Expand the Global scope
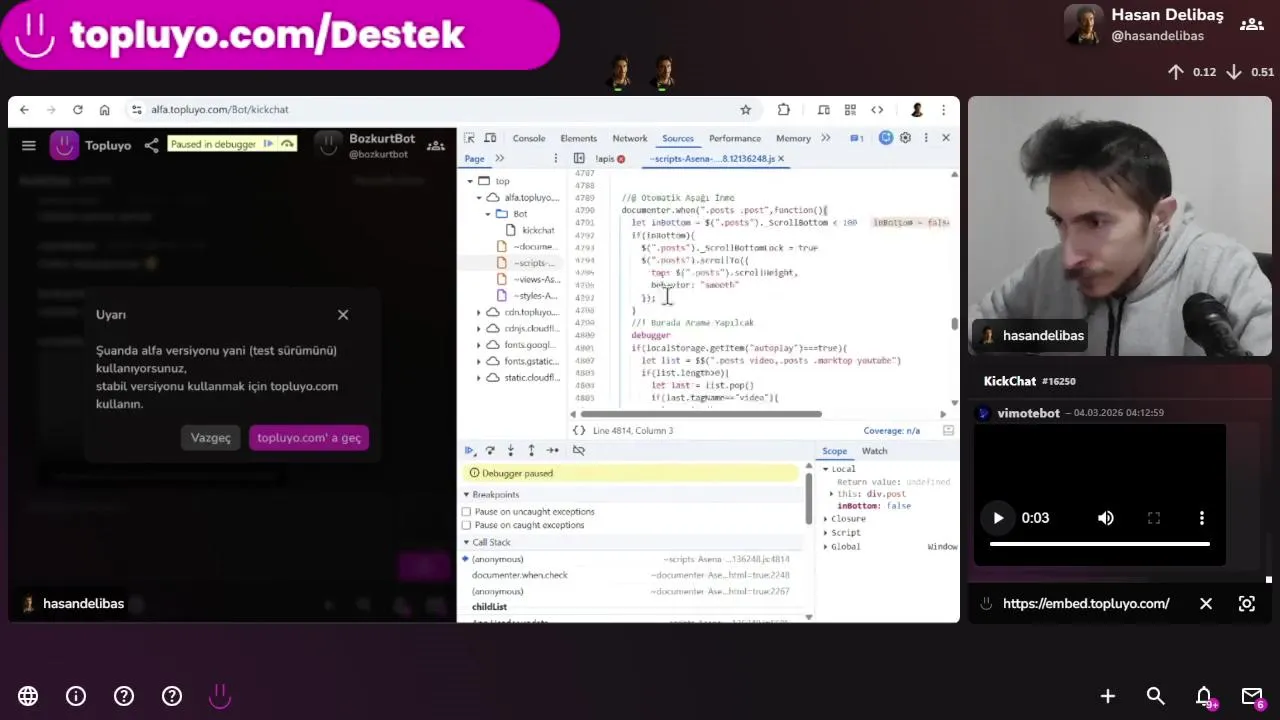Viewport: 1280px width, 720px height. [826, 547]
